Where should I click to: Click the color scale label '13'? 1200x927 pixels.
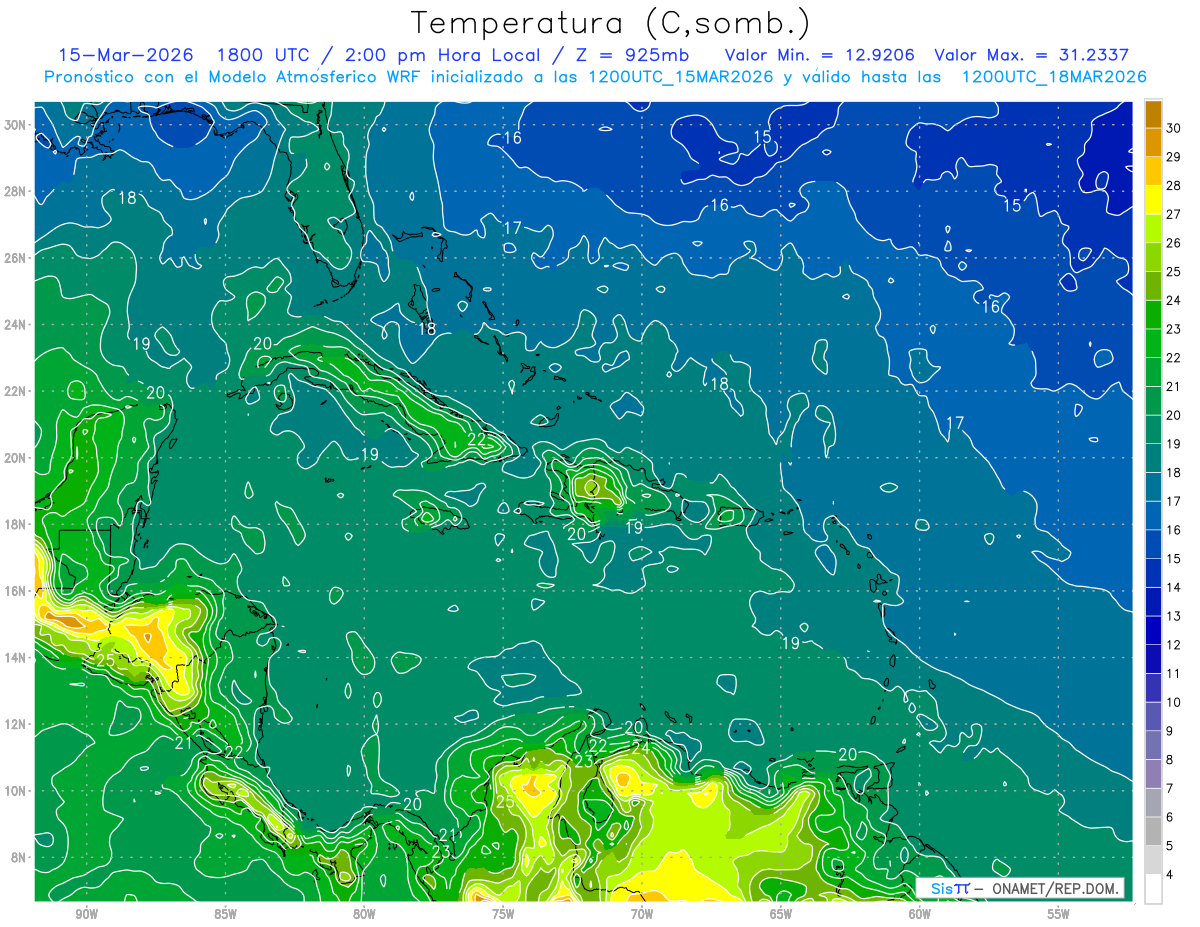point(1174,617)
